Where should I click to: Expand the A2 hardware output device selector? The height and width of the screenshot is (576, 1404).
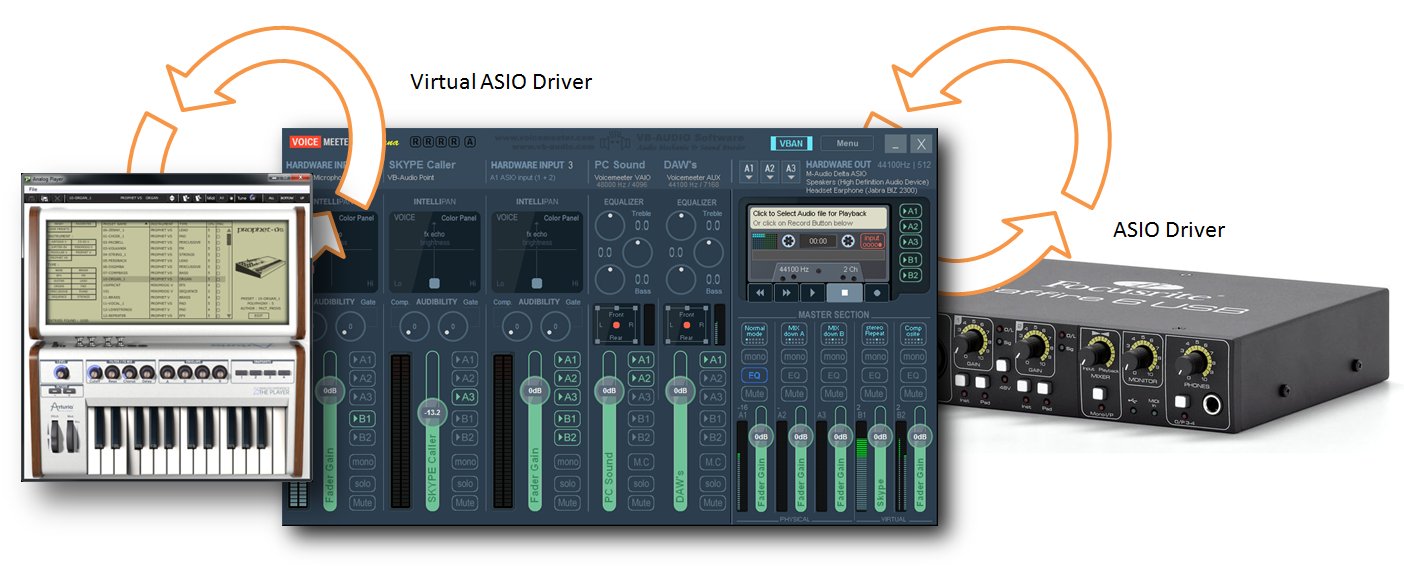coord(769,171)
